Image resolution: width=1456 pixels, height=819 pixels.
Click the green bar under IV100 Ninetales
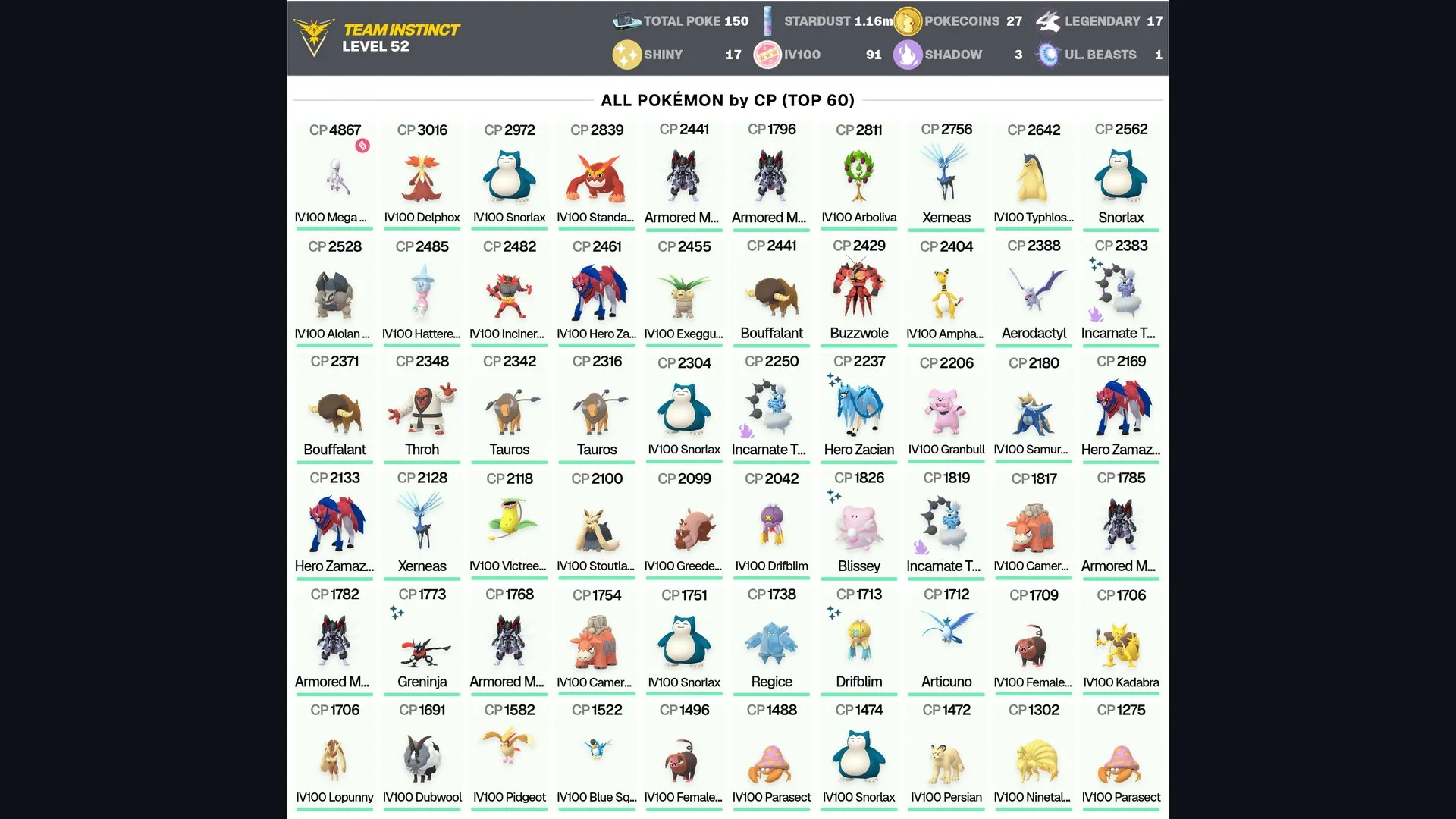[1034, 809]
